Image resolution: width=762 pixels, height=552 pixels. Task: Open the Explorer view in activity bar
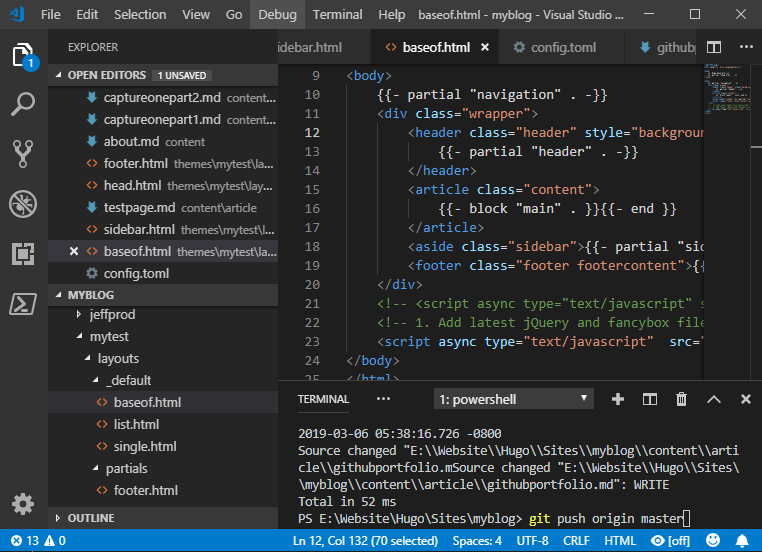pos(23,55)
